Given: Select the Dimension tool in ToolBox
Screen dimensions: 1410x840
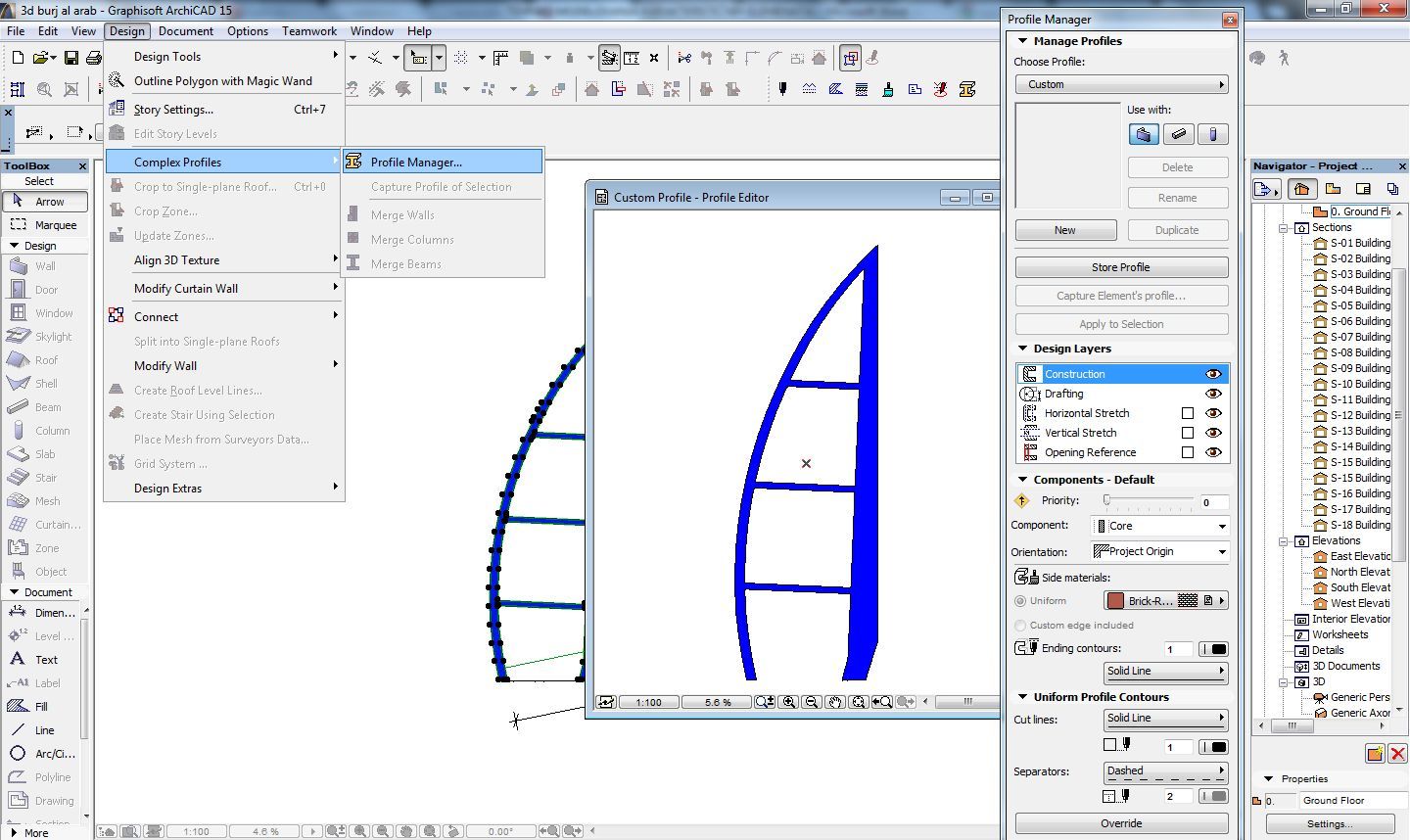Looking at the screenshot, I should click(45, 613).
